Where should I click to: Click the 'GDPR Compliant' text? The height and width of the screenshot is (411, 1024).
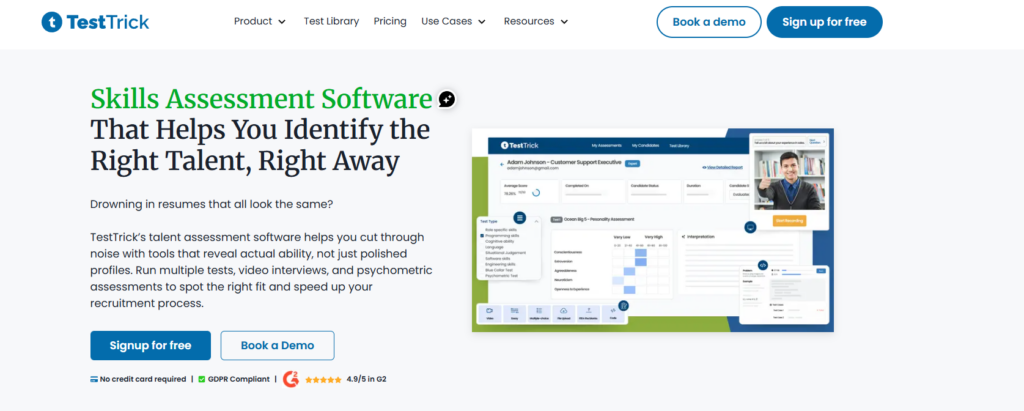(x=238, y=379)
